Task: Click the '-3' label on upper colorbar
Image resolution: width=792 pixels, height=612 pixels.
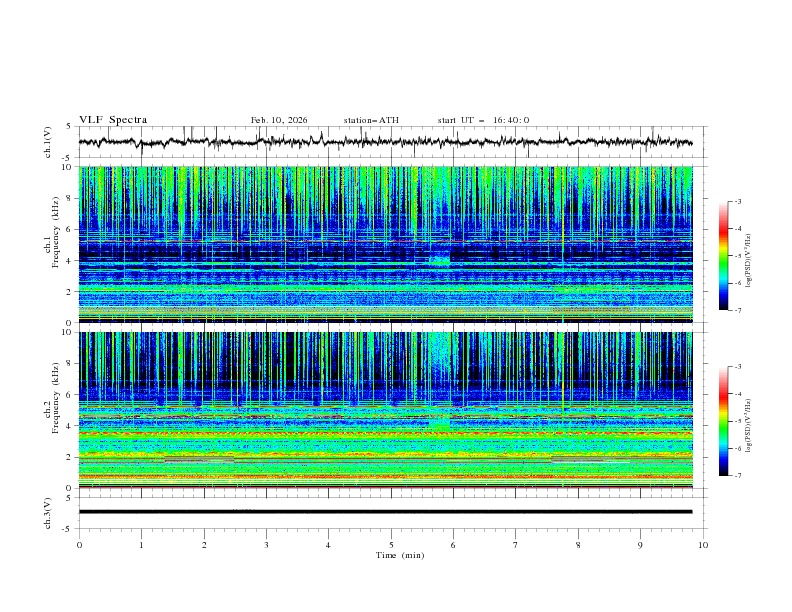Action: (738, 201)
